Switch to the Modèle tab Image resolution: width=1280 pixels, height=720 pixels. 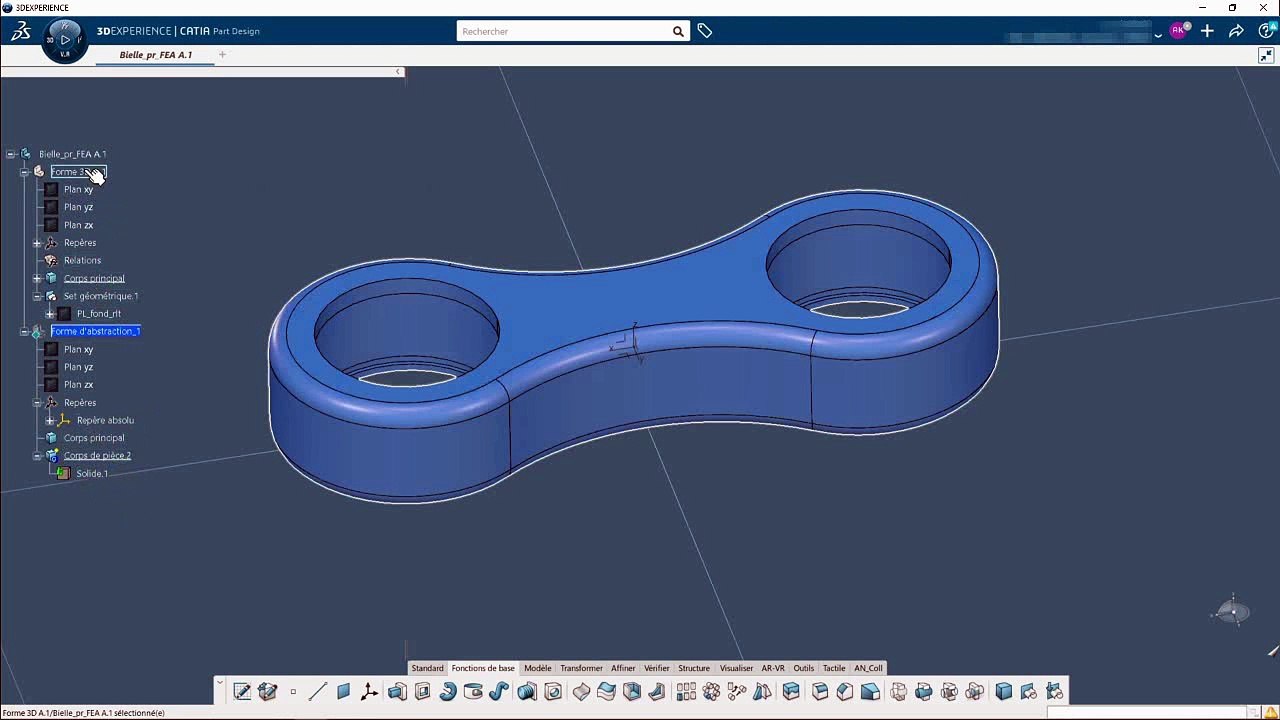[538, 668]
